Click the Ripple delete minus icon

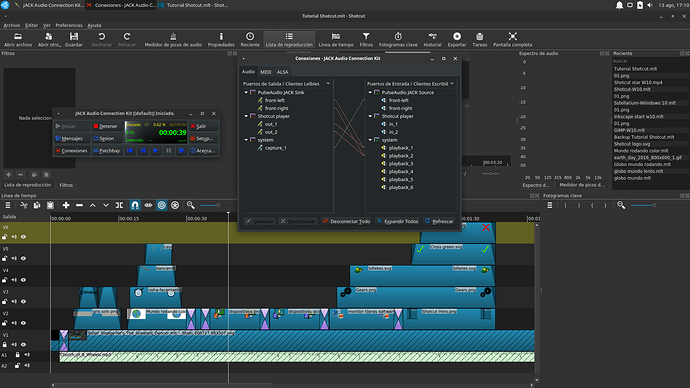(x=79, y=205)
